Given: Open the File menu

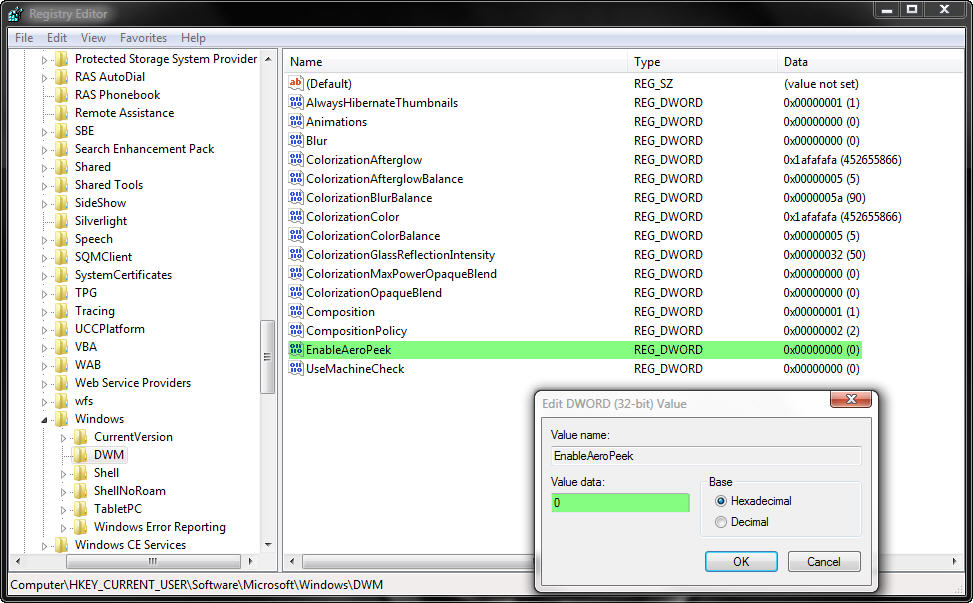Looking at the screenshot, I should coord(24,38).
